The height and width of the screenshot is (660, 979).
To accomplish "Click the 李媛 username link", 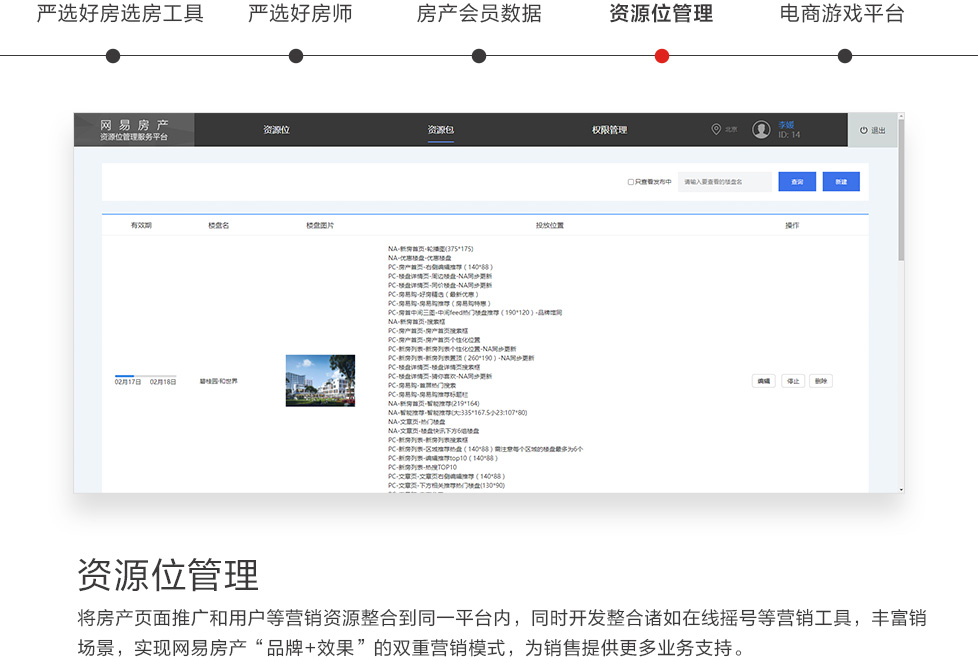I will pyautogui.click(x=786, y=125).
